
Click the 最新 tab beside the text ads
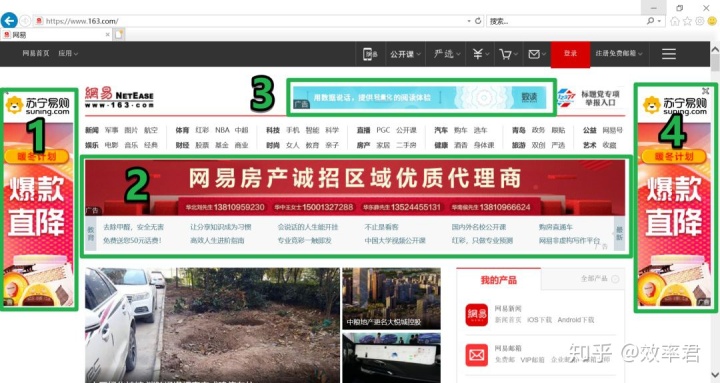click(619, 233)
